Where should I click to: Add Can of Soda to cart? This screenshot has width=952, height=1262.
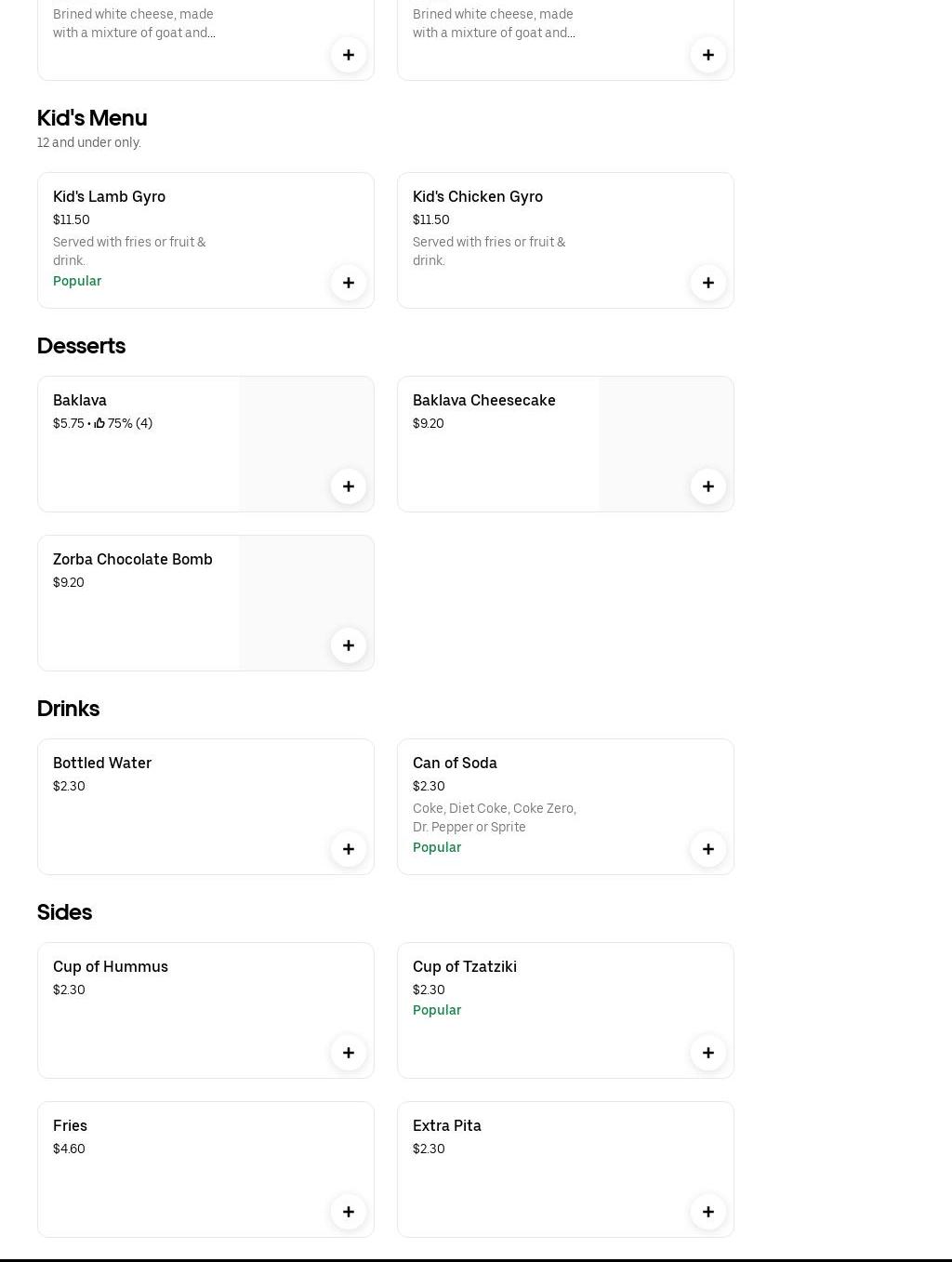[x=707, y=849]
